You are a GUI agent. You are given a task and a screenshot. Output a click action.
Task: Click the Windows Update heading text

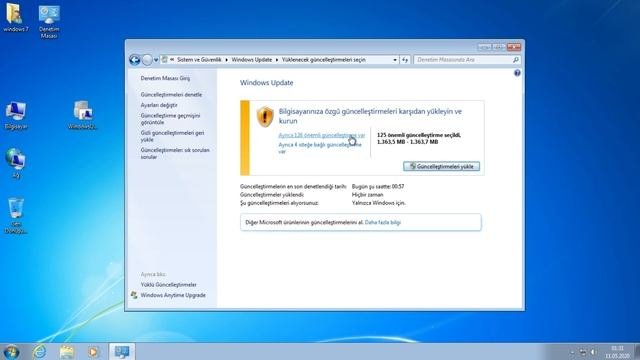[x=267, y=83]
